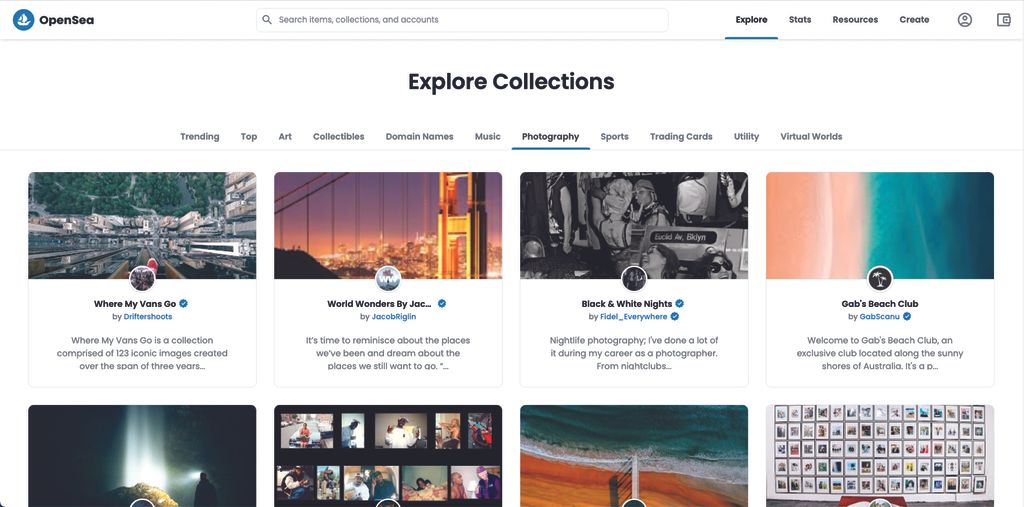Screen dimensions: 1024x507
Task: Open the account profile icon
Action: coord(964,20)
